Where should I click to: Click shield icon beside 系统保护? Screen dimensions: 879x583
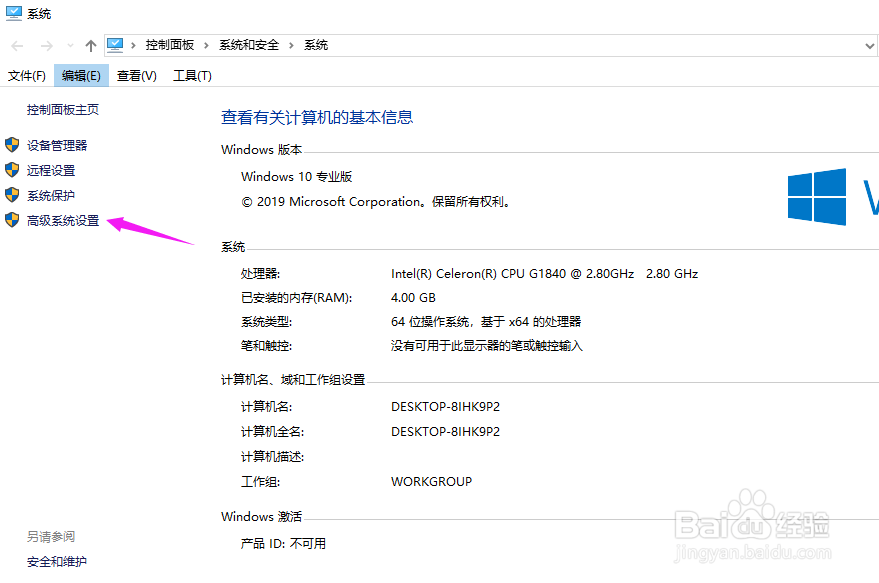(12, 195)
